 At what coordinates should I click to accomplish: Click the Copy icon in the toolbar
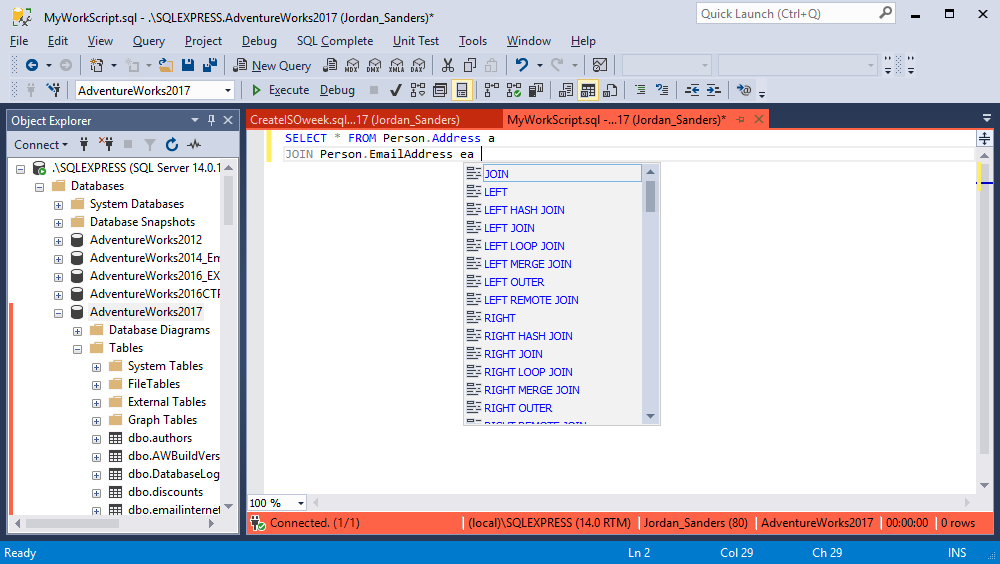470,65
